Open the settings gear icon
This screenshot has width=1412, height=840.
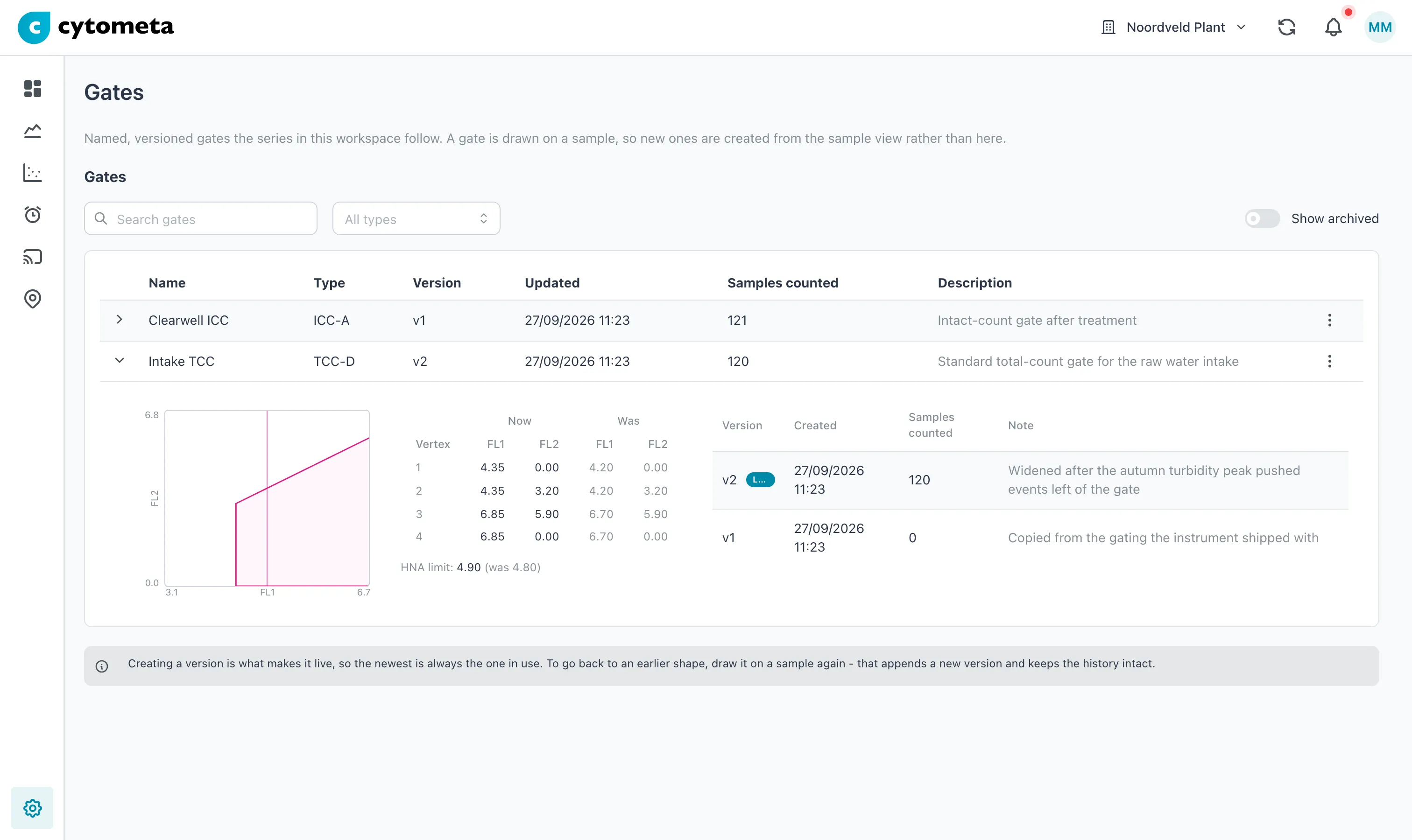coord(32,808)
